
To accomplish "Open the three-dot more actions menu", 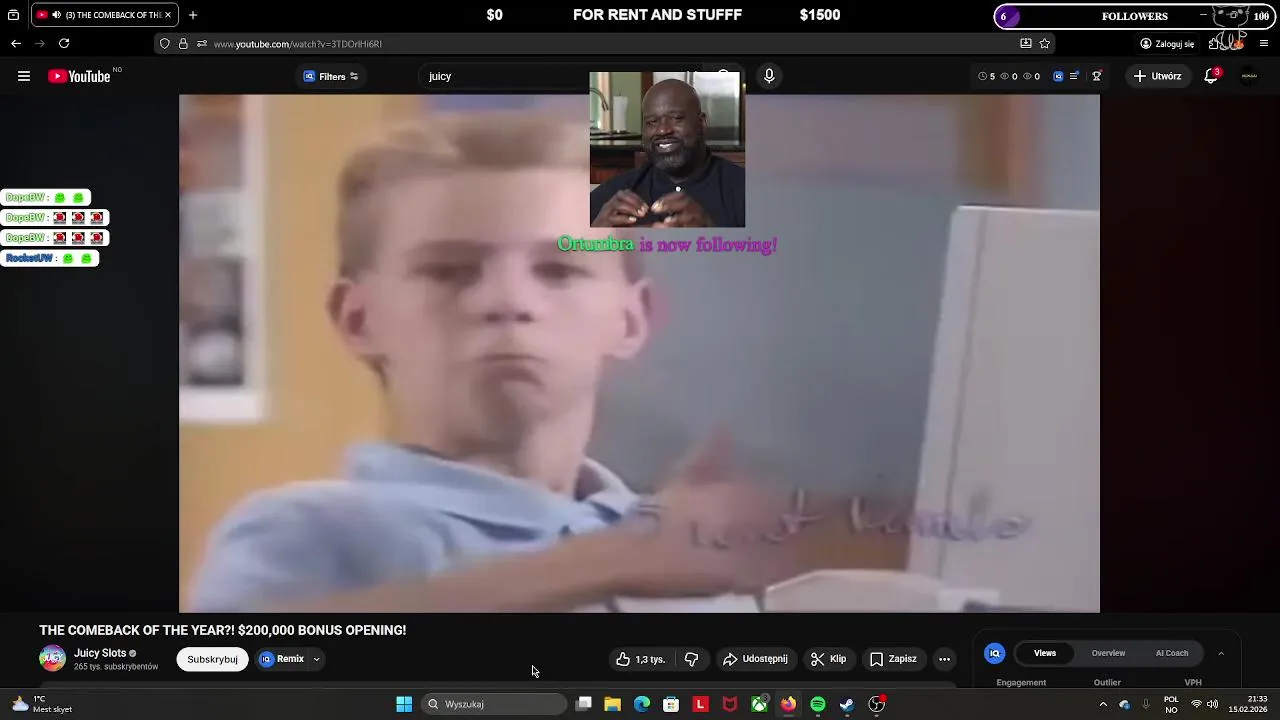I will [x=944, y=659].
